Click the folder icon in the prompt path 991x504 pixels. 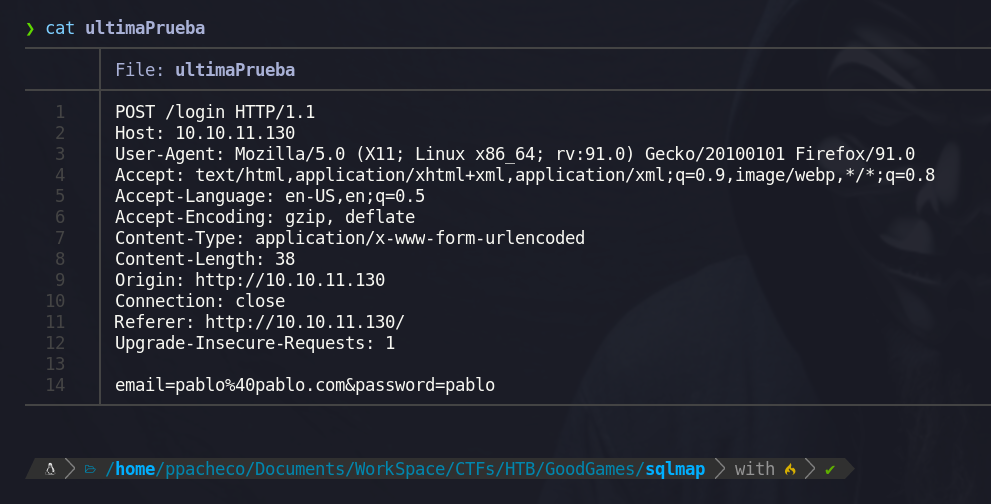[90, 469]
